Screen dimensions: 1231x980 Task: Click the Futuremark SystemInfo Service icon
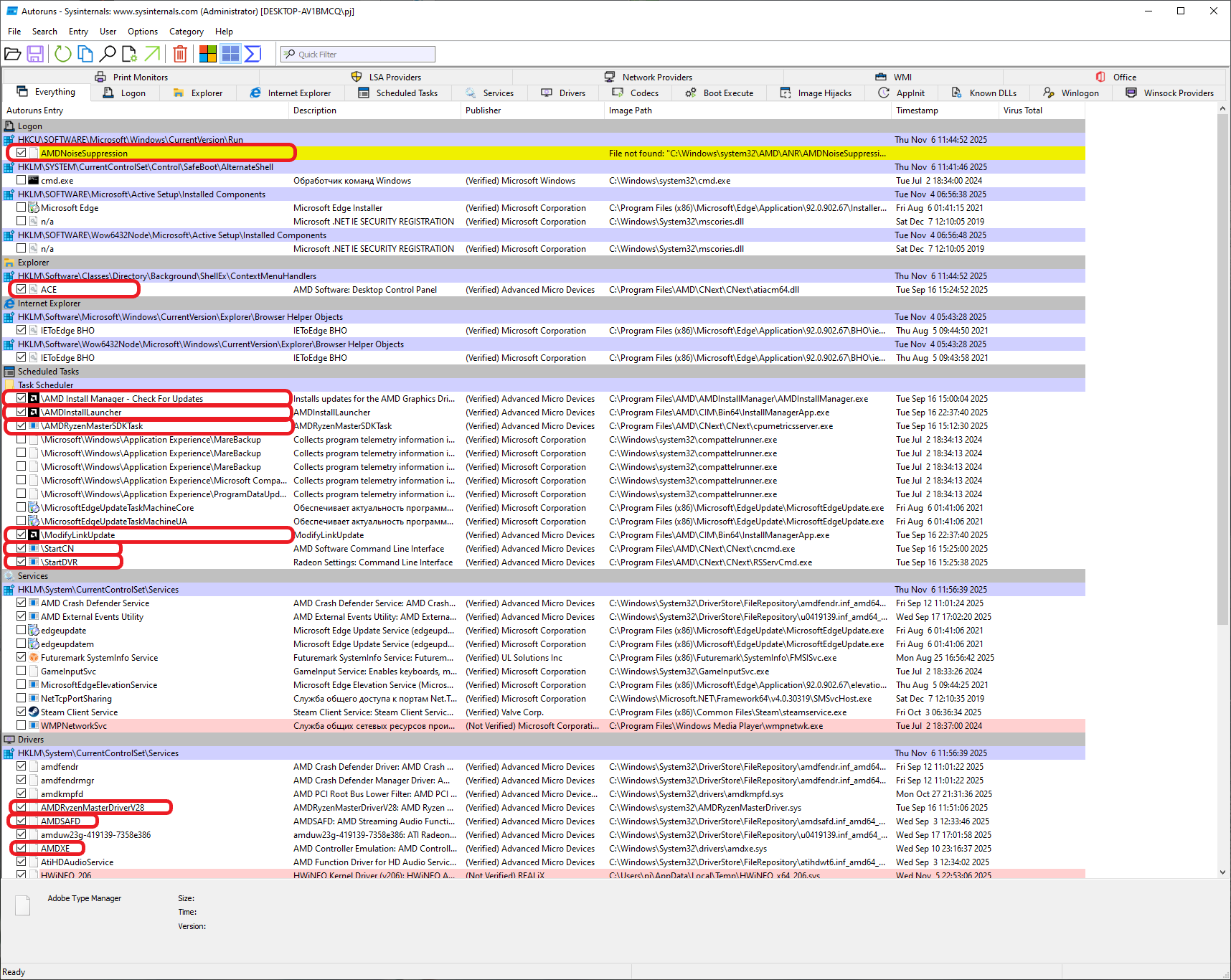34,658
